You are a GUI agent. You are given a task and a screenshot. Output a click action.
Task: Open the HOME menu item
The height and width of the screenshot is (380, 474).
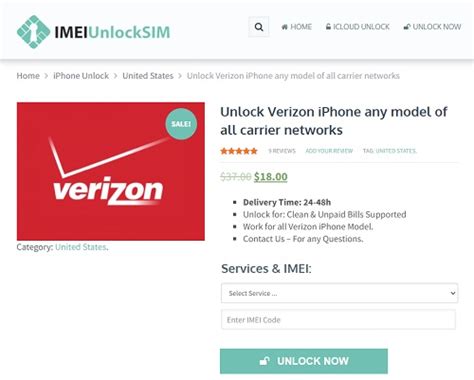coord(297,27)
